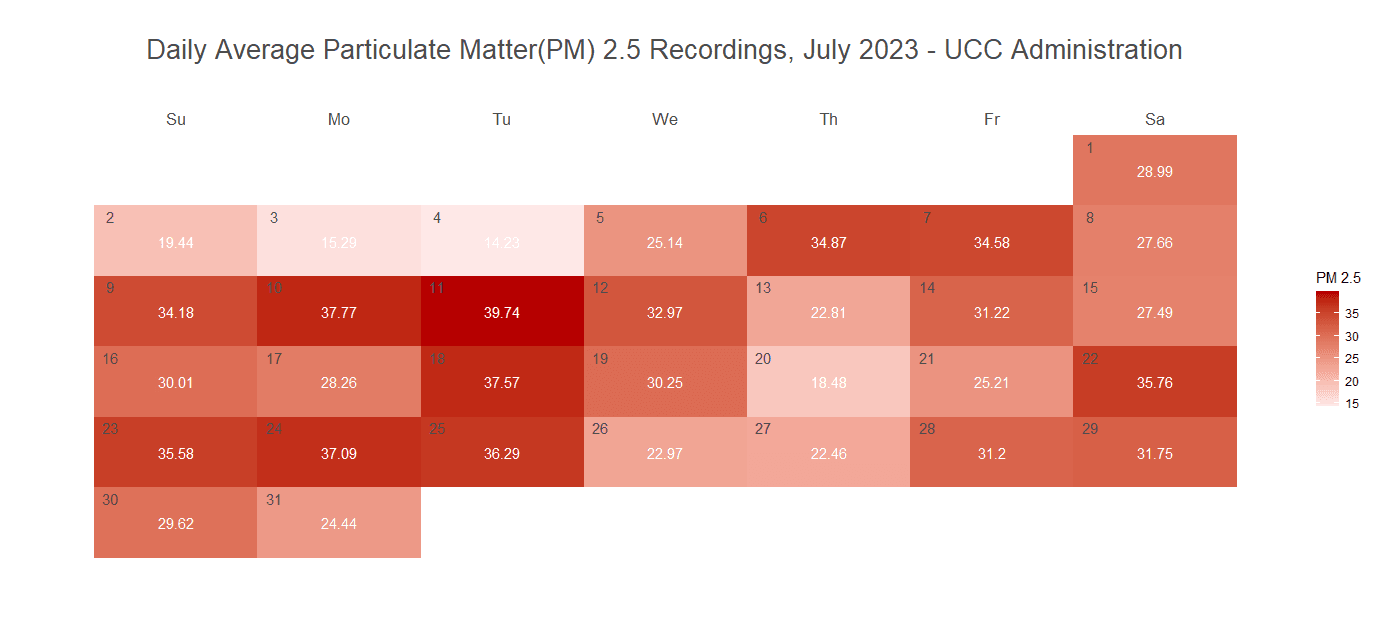Click the Sa weekday column header
Image resolution: width=1388 pixels, height=625 pixels.
click(1155, 120)
